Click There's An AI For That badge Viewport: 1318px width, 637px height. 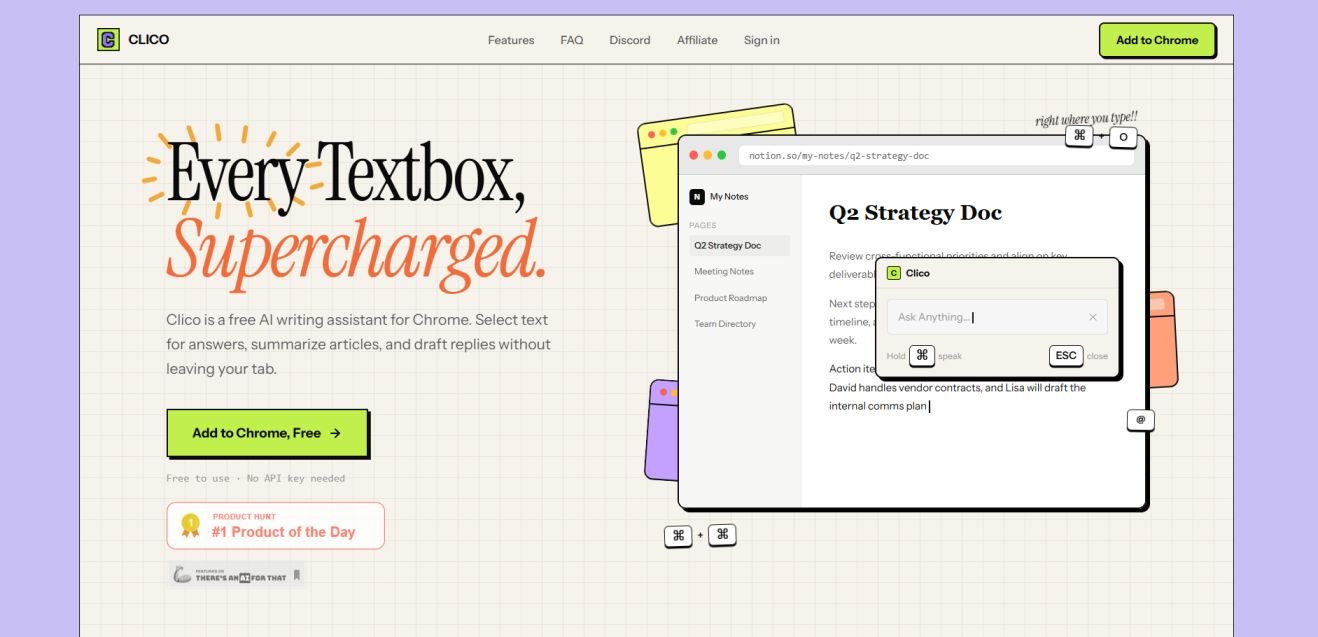click(237, 575)
